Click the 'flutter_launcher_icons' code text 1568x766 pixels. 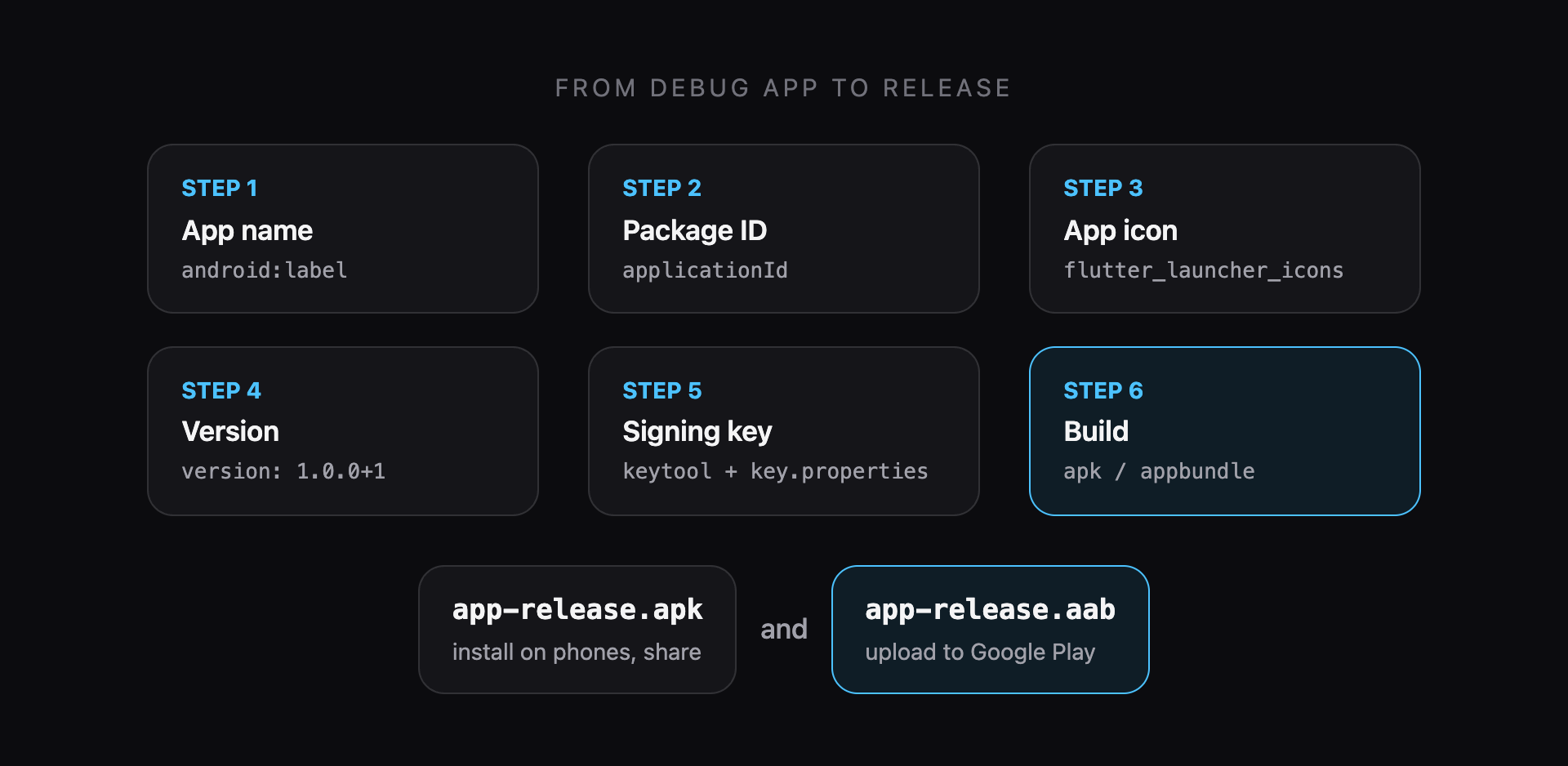click(1204, 270)
